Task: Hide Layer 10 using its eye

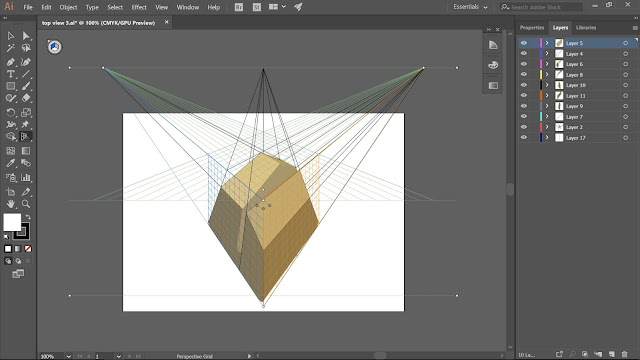Action: (524, 85)
